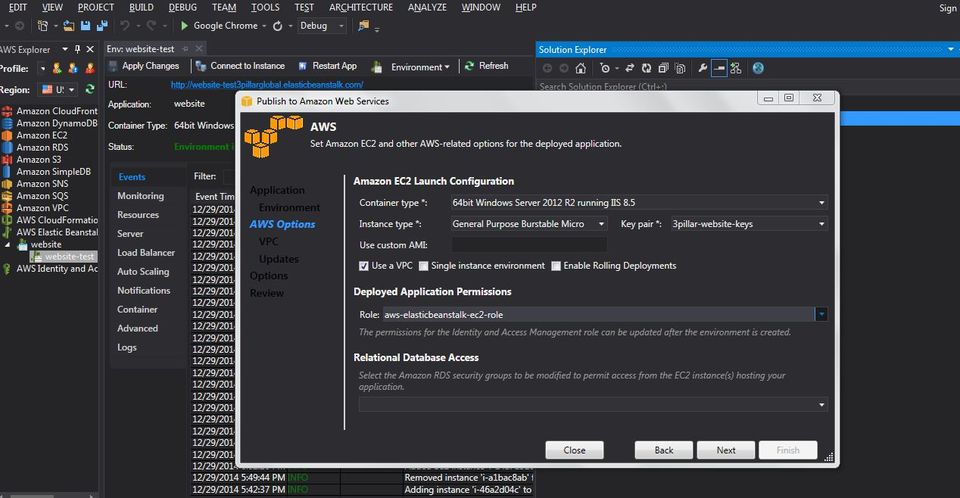This screenshot has width=960, height=498.
Task: Click the Refresh button in environment toolbar
Action: [486, 66]
